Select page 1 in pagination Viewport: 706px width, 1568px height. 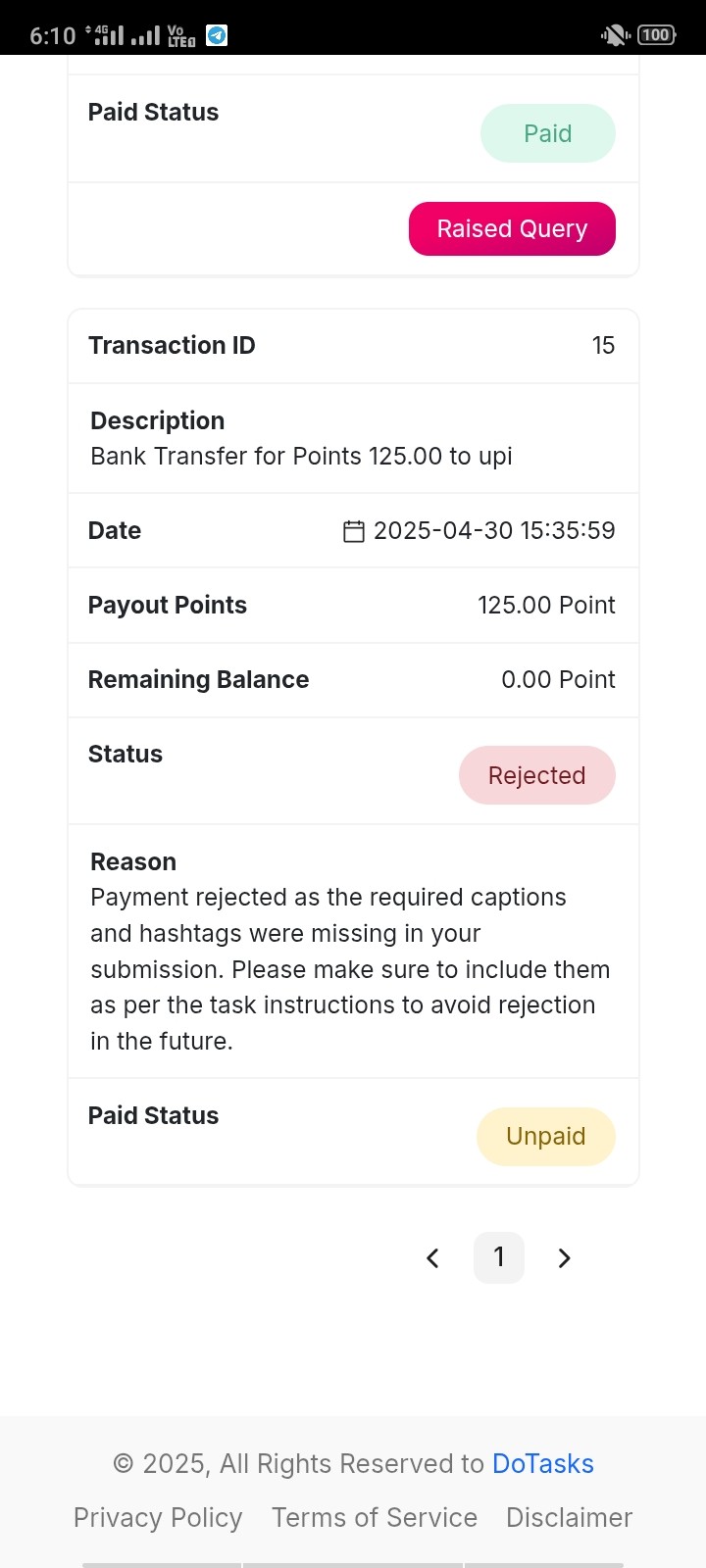pos(498,1257)
